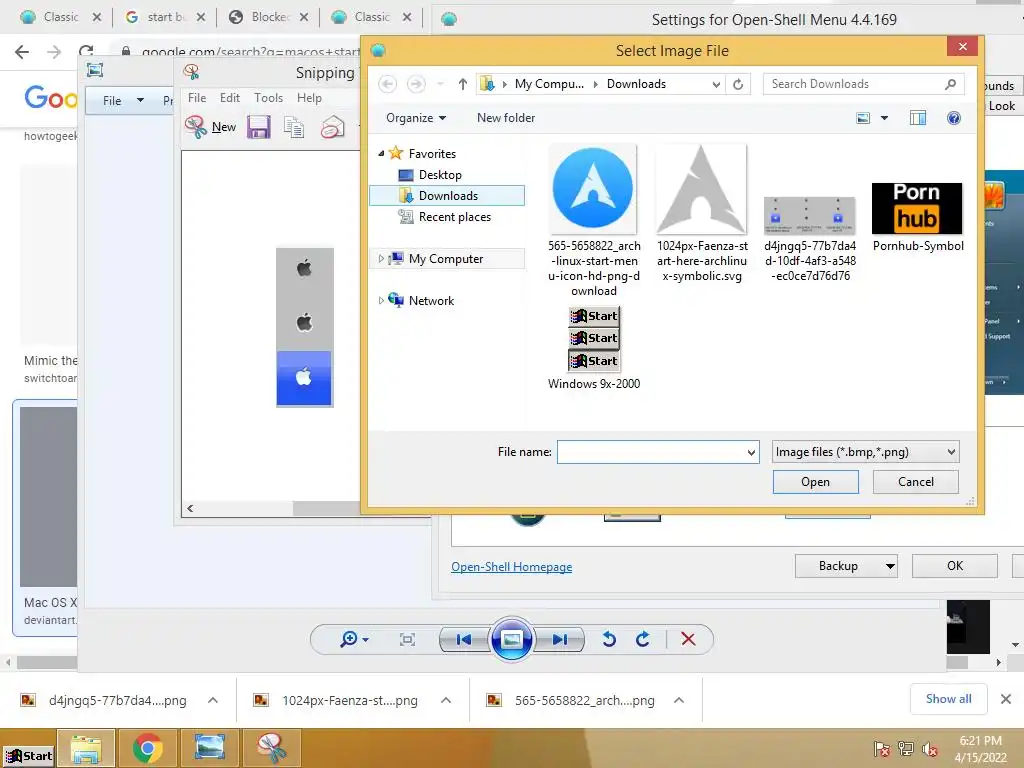Viewport: 1024px width, 768px height.
Task: Click Show all downloads button
Action: pyautogui.click(x=948, y=699)
